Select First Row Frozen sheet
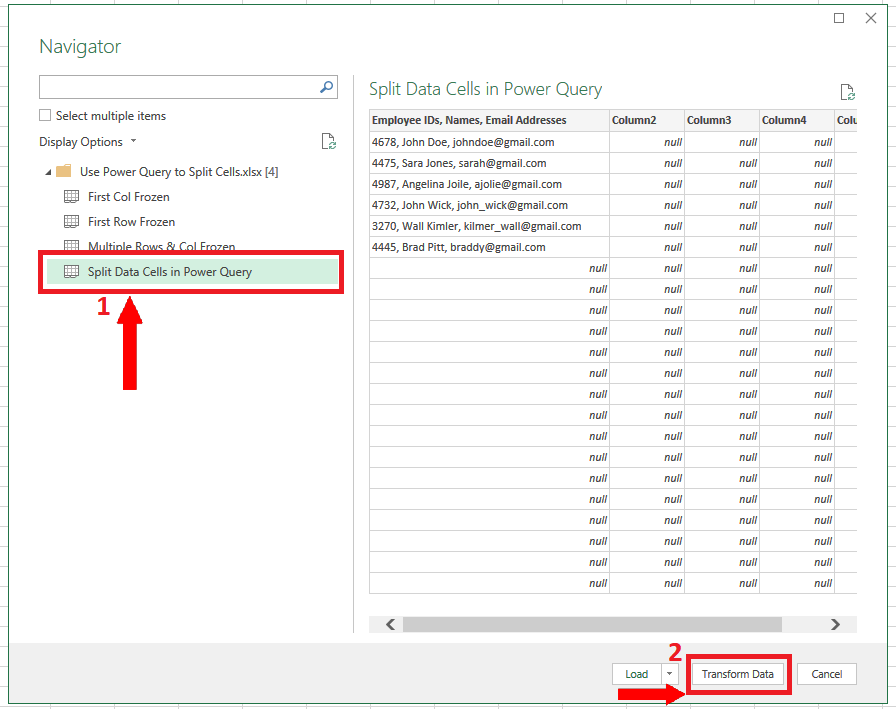Screen dimensions: 896x709 [x=131, y=222]
